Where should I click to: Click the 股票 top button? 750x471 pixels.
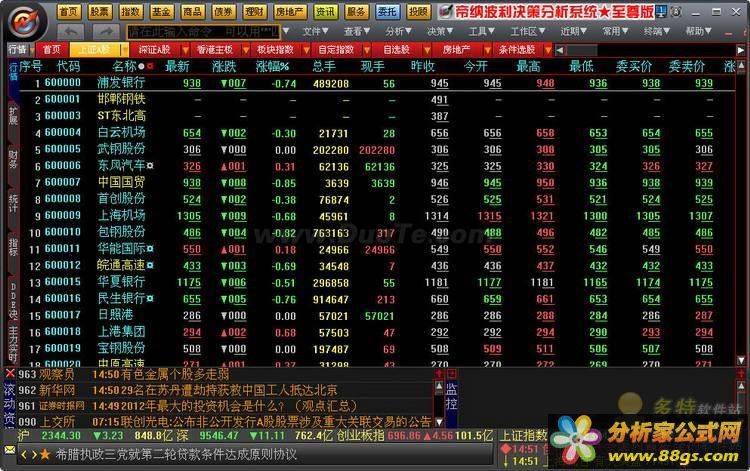pos(99,12)
